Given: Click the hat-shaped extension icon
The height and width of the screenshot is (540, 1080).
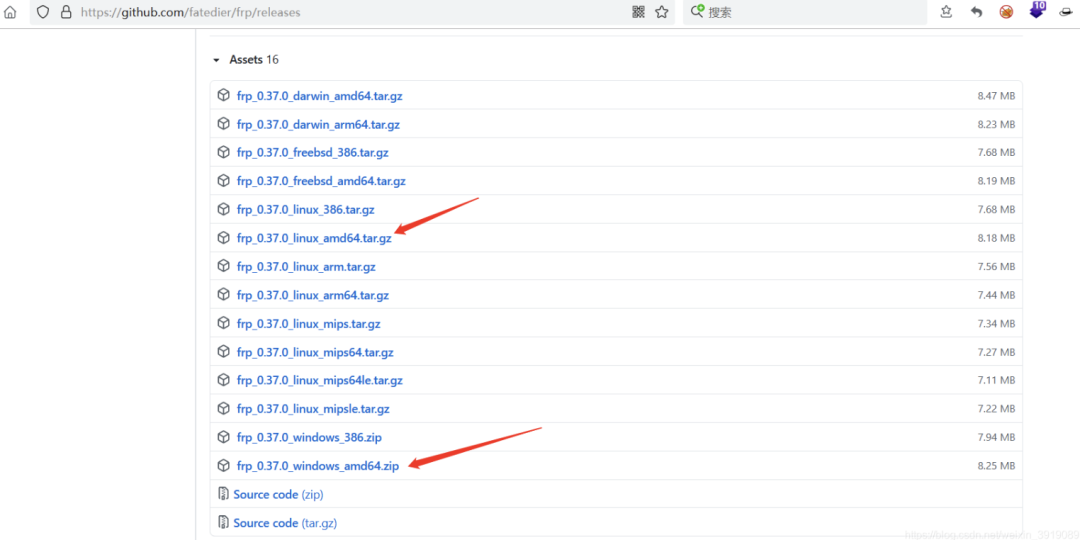Looking at the screenshot, I should [1068, 12].
